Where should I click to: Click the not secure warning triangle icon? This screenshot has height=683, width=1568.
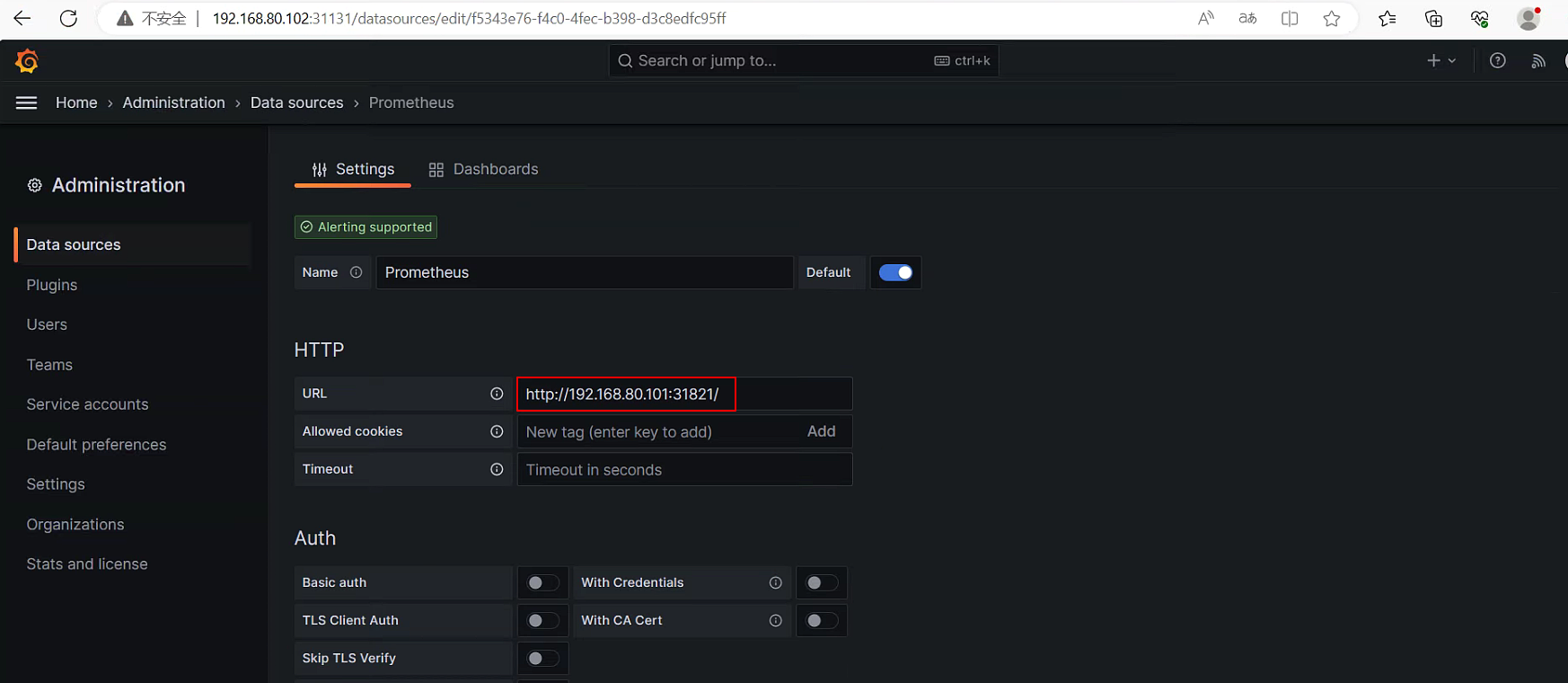[x=125, y=19]
